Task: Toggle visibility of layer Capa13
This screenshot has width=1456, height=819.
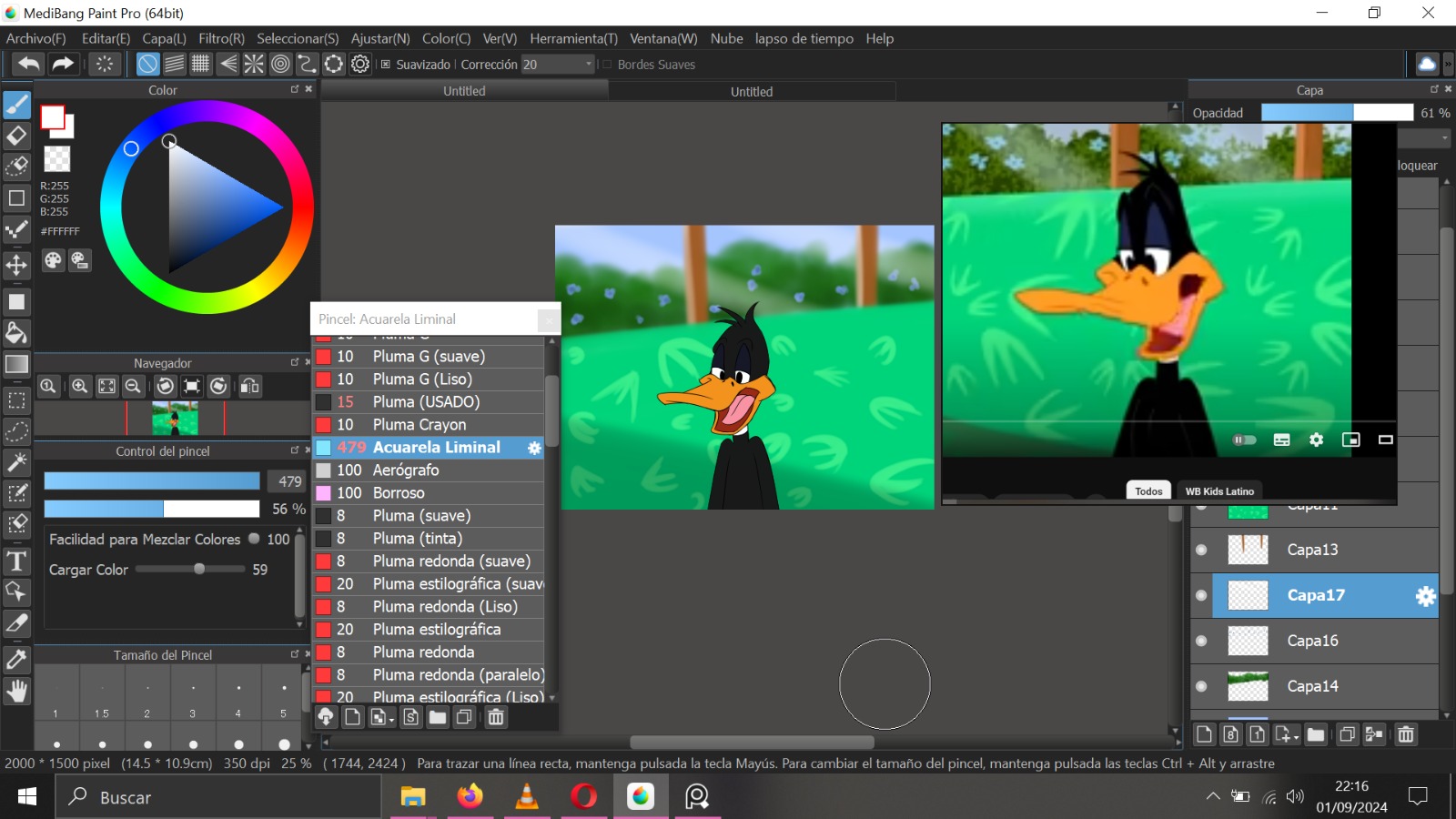Action: (1201, 550)
